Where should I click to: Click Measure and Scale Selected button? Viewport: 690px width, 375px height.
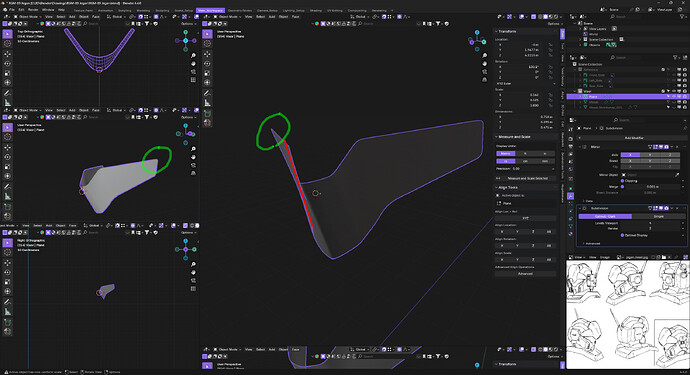coord(525,178)
